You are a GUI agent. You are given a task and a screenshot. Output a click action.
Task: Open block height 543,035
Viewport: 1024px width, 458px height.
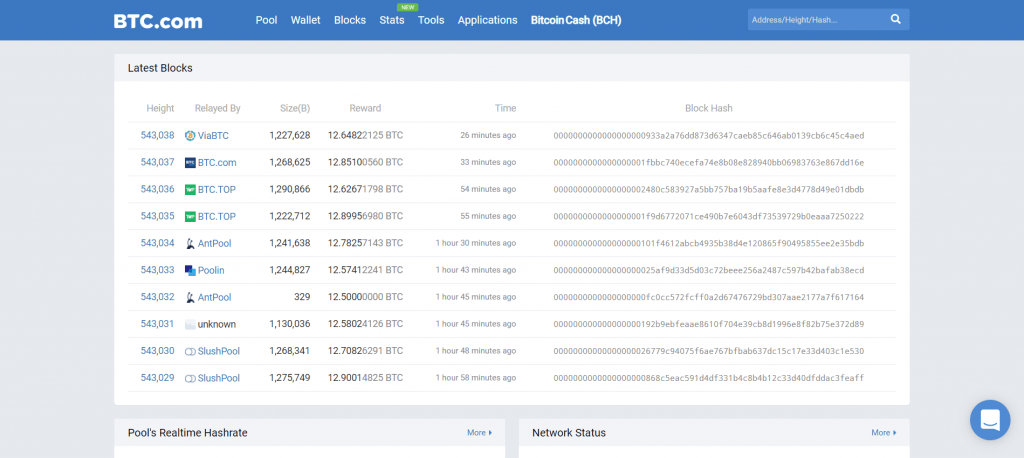point(157,216)
